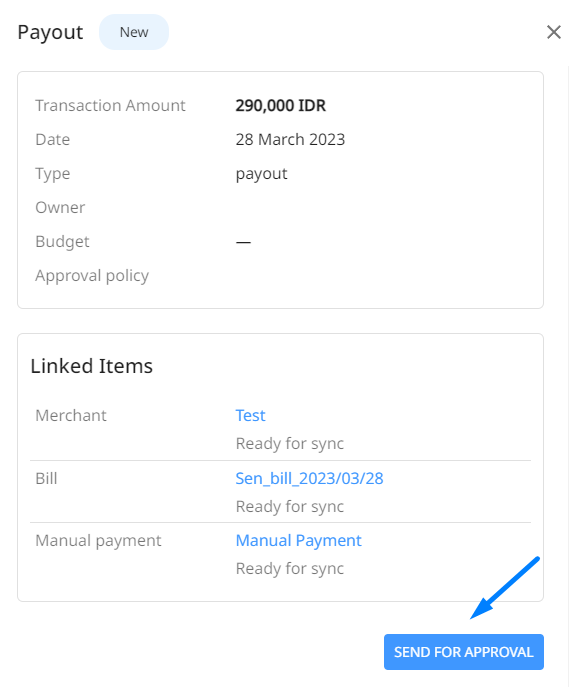Send the payout for approval

464,652
